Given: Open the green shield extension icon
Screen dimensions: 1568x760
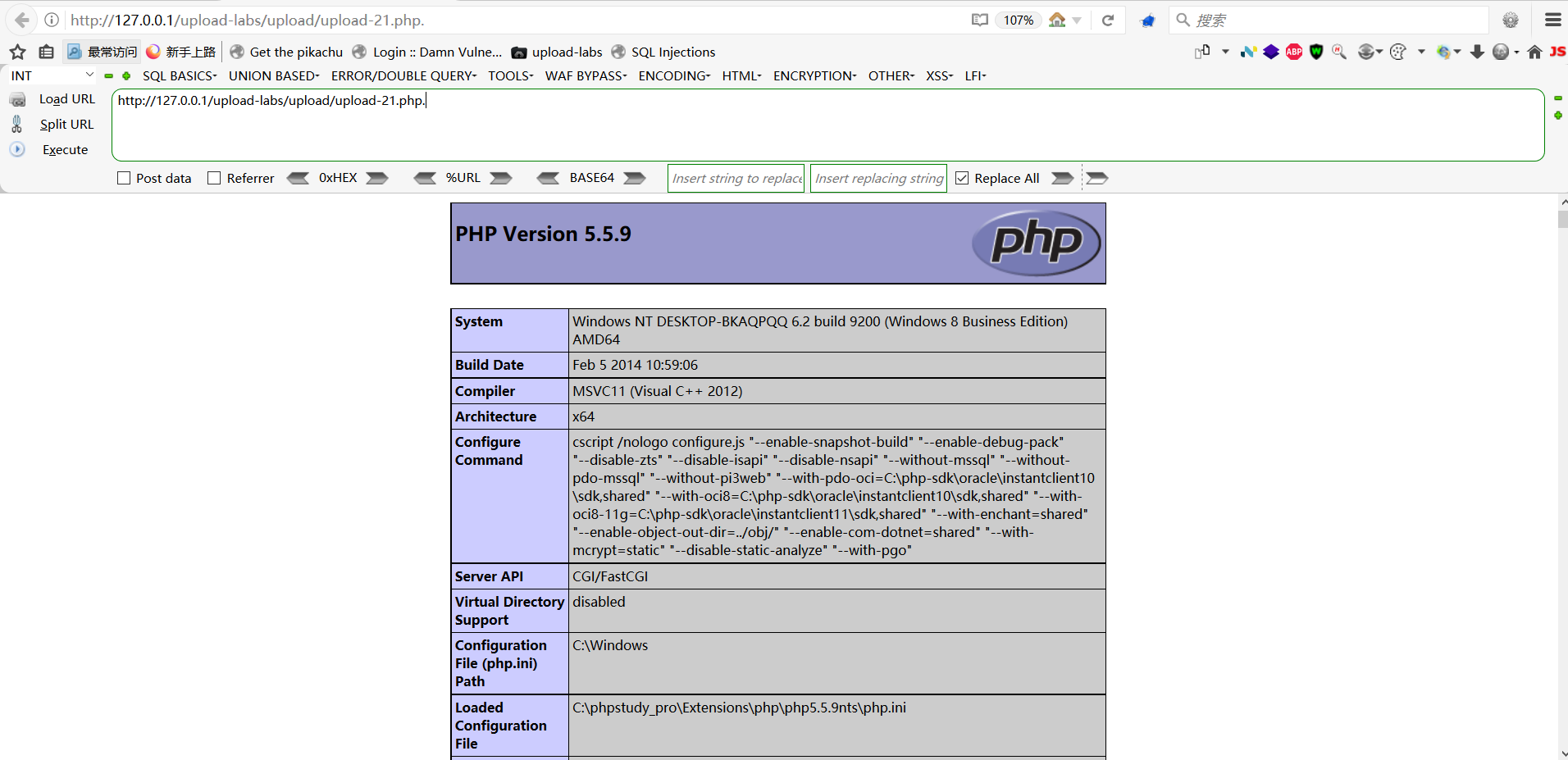Looking at the screenshot, I should coord(1316,52).
